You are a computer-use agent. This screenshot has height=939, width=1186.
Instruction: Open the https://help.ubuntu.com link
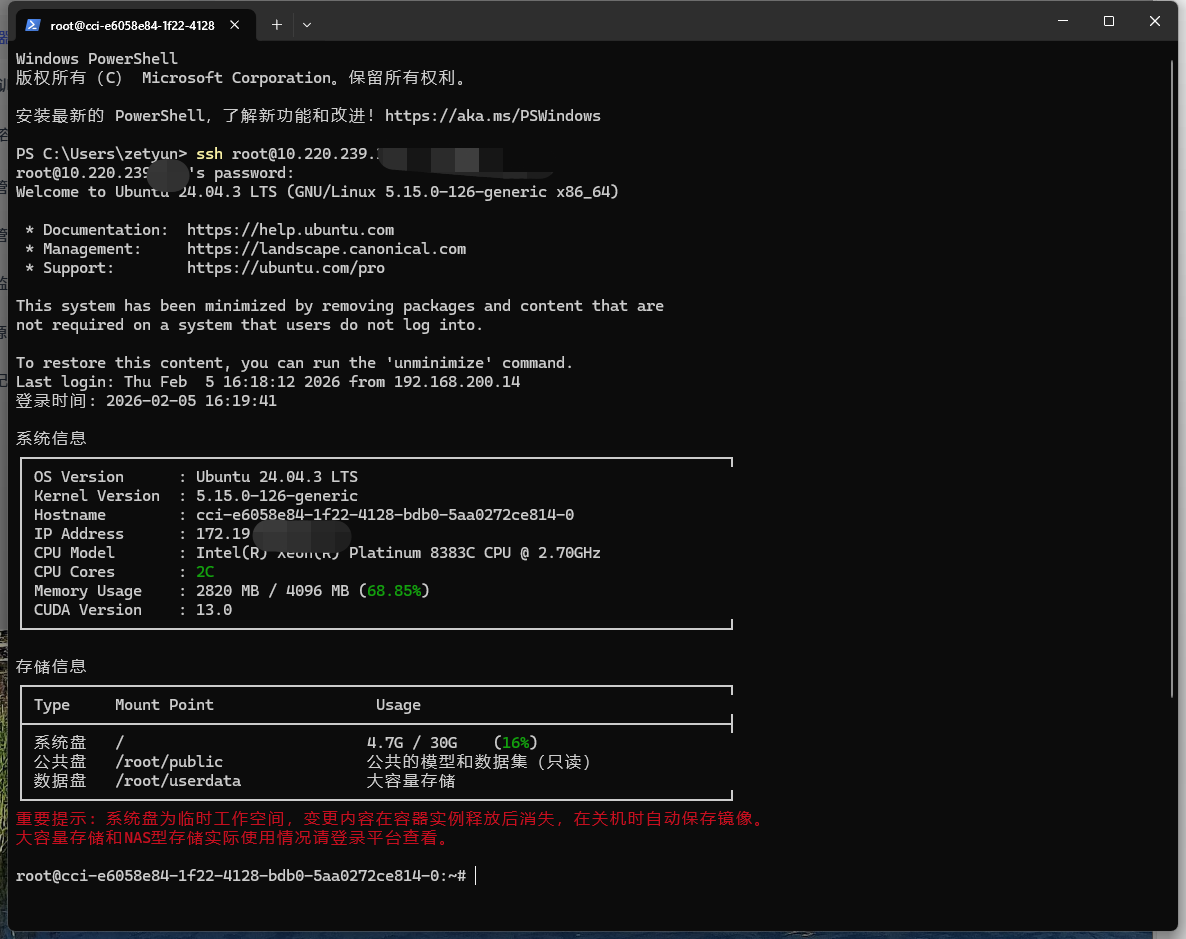[x=290, y=230]
